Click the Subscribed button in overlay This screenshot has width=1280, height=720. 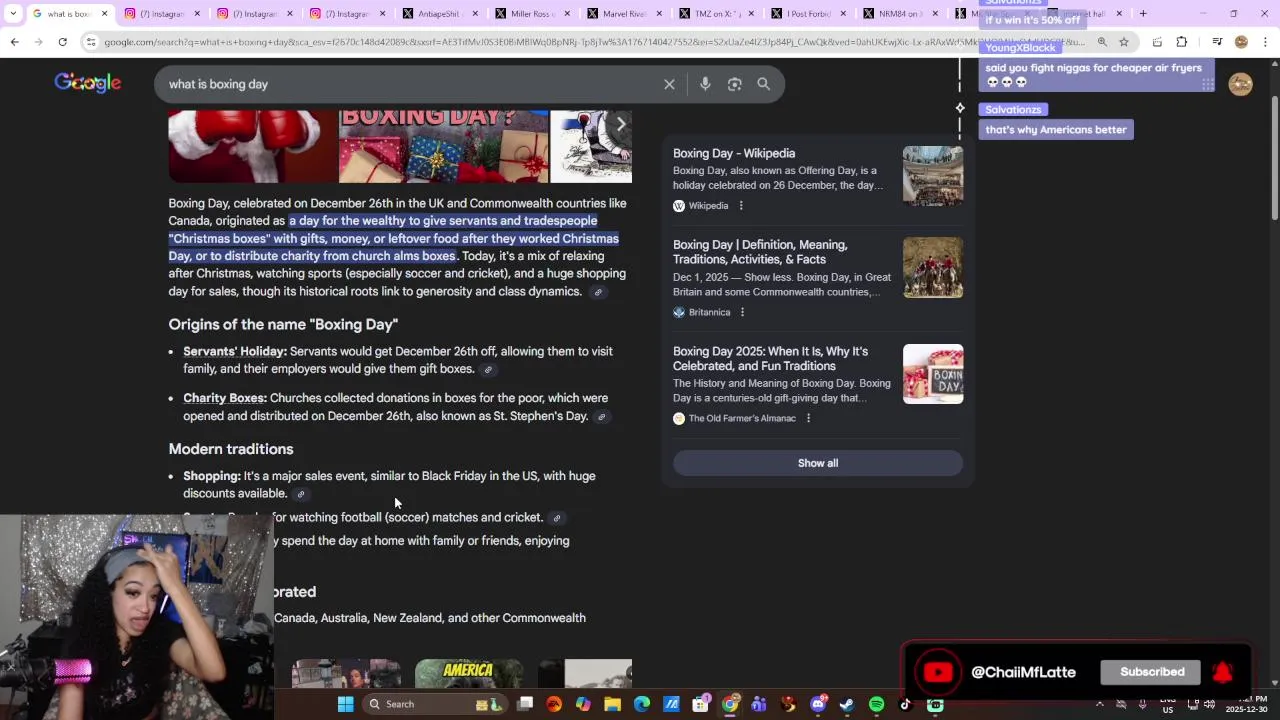(x=1152, y=673)
